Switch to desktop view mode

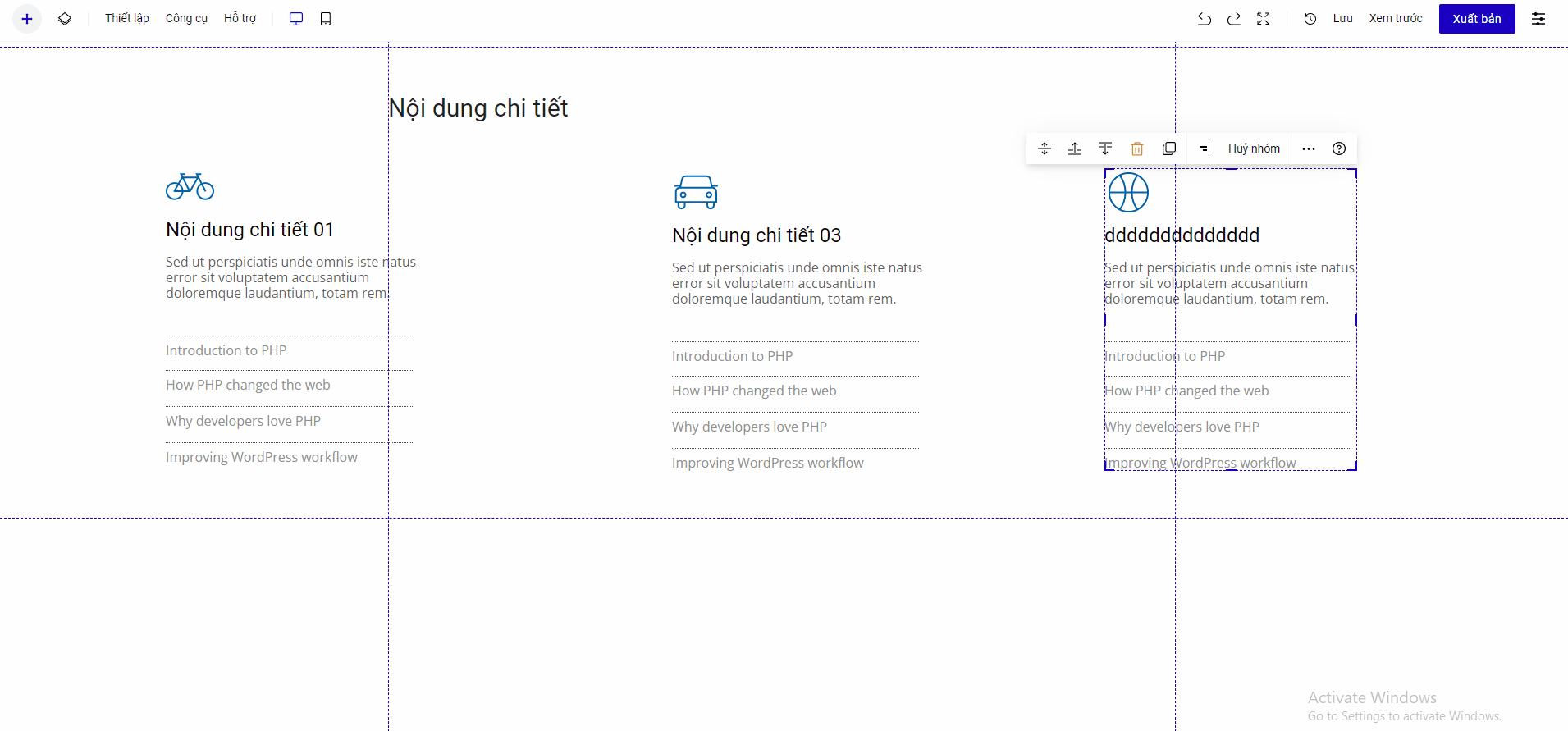pos(296,19)
